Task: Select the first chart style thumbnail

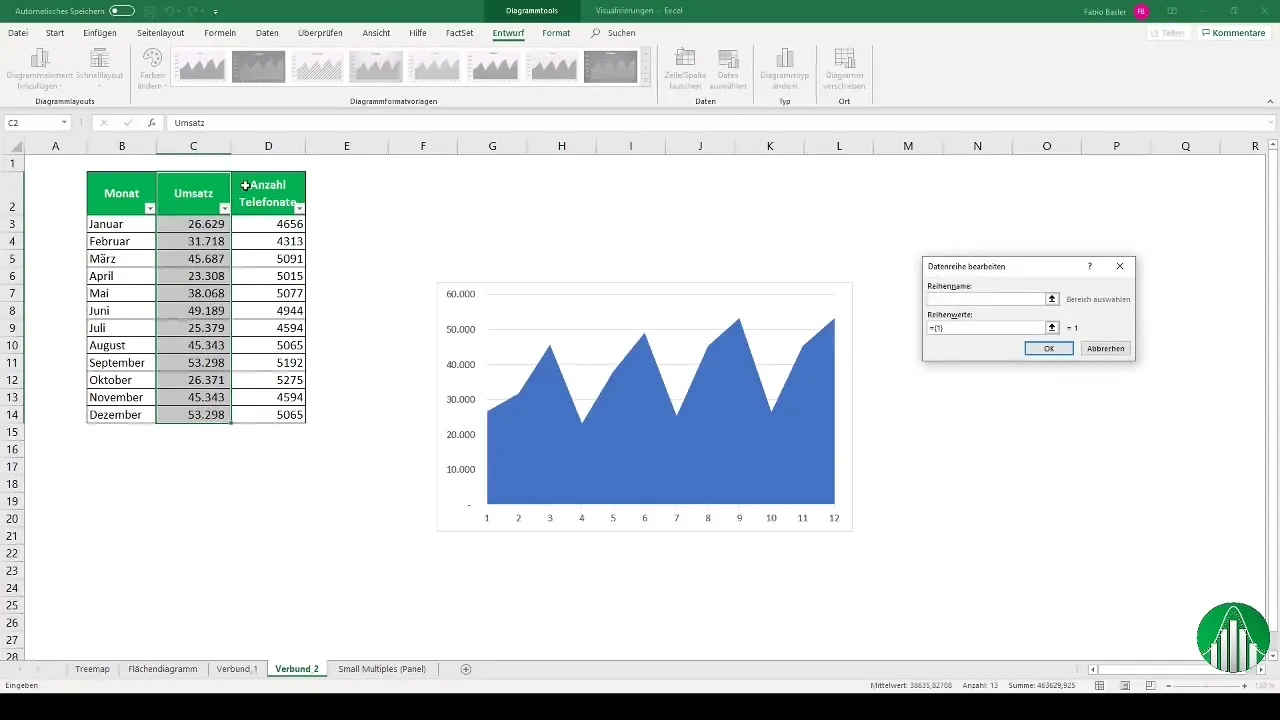Action: [200, 67]
